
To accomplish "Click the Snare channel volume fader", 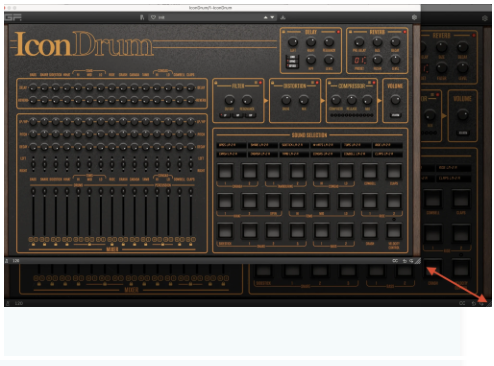I will pos(44,212).
